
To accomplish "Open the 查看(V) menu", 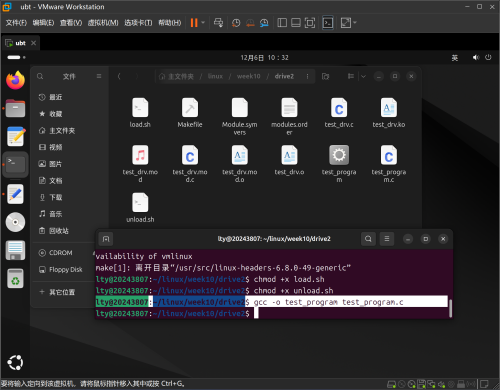I will point(71,23).
